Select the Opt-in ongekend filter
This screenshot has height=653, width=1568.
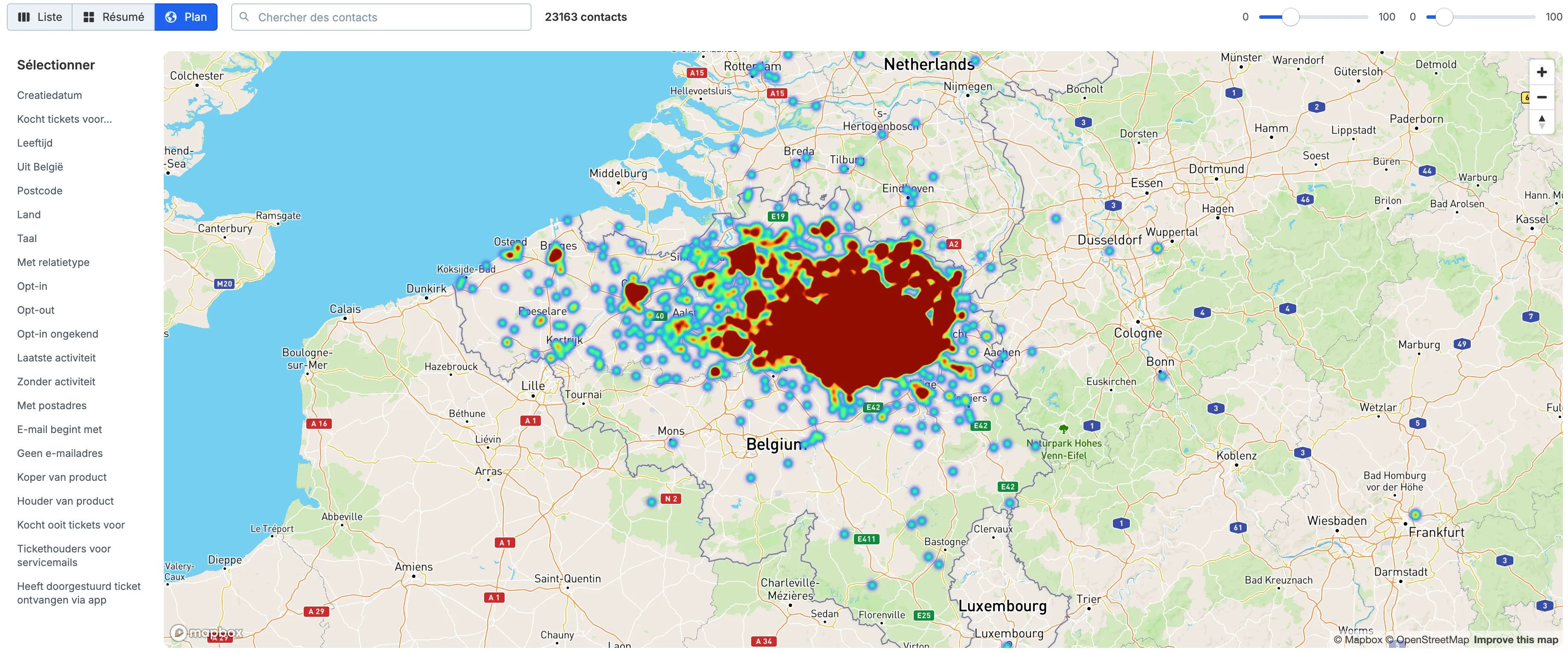point(57,334)
